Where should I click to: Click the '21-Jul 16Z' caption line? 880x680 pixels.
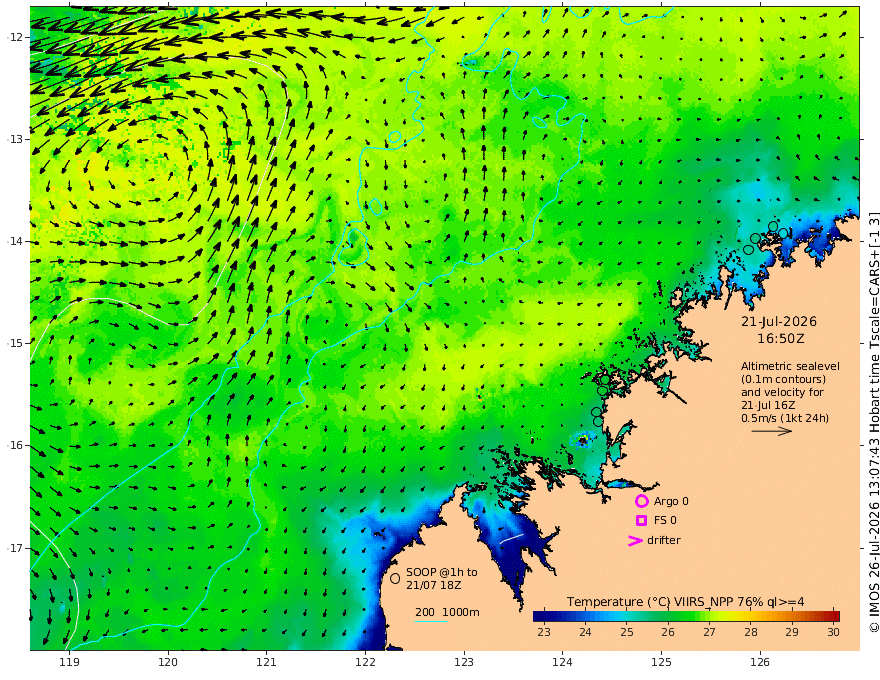768,405
